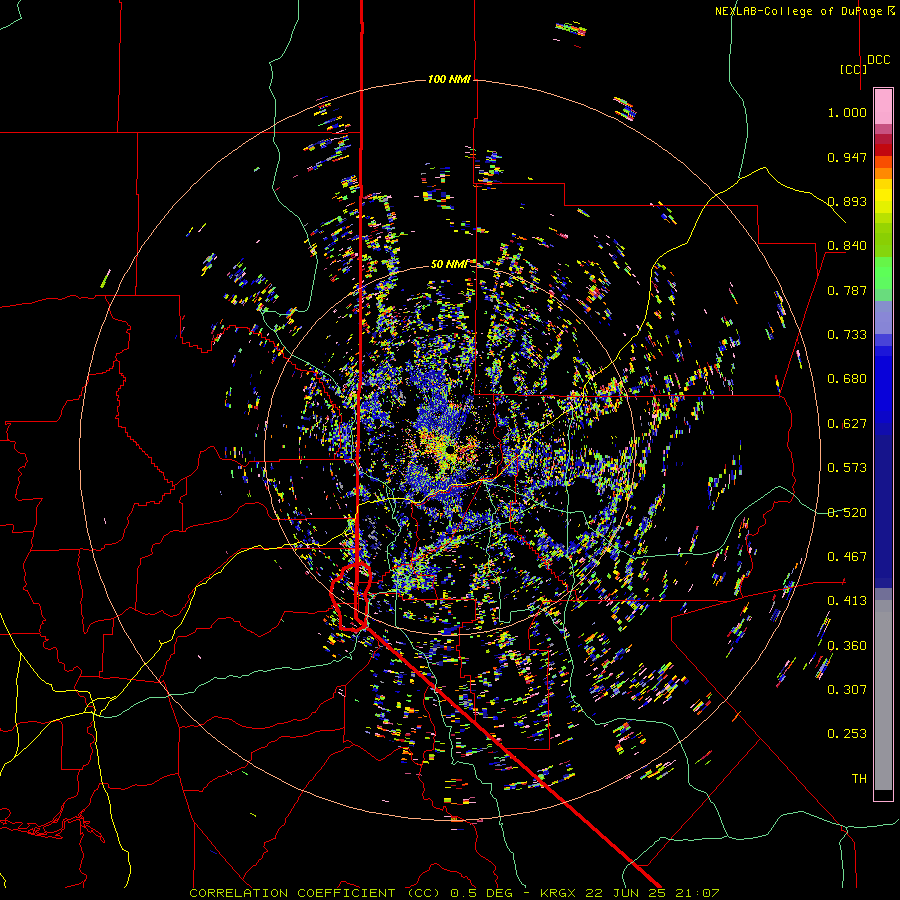Click the 0.893 legend value
The width and height of the screenshot is (900, 900).
pyautogui.click(x=847, y=201)
